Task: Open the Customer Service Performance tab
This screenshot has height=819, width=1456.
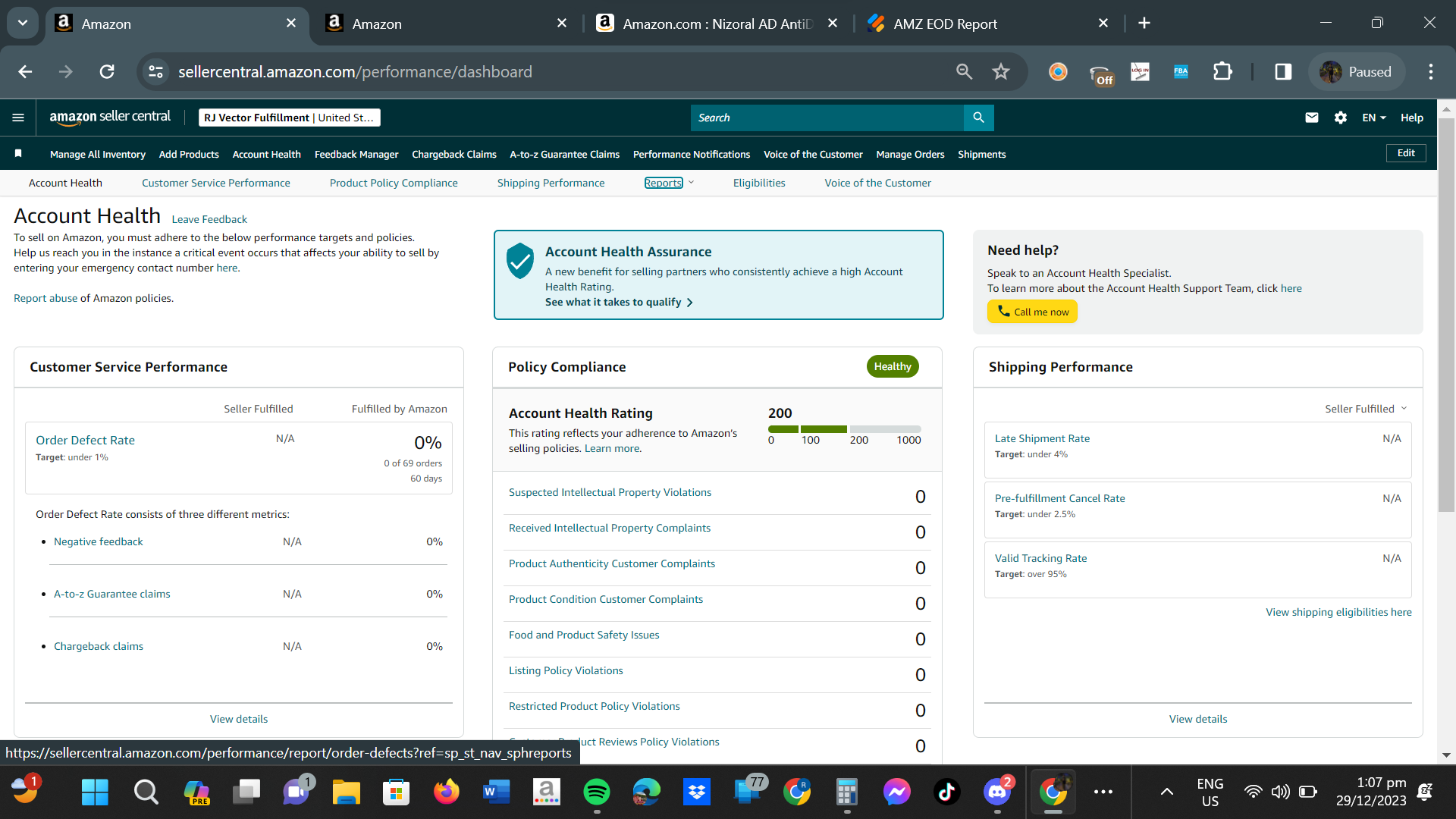Action: point(216,183)
